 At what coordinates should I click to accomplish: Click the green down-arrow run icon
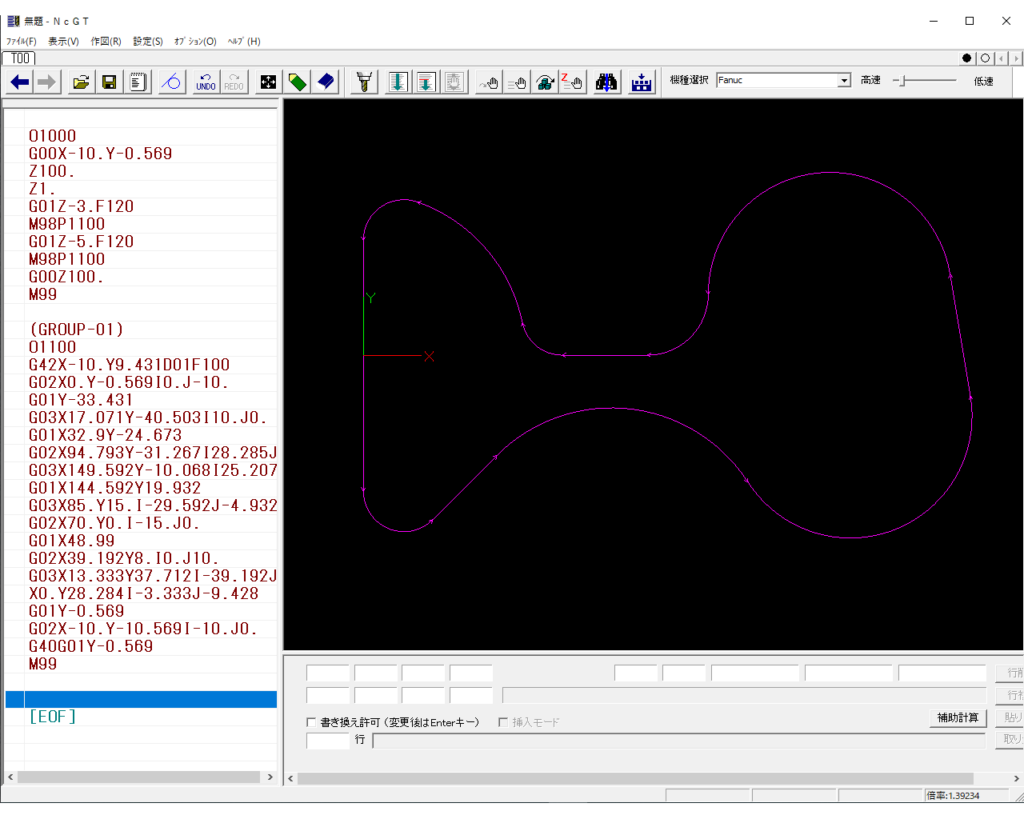pos(398,82)
